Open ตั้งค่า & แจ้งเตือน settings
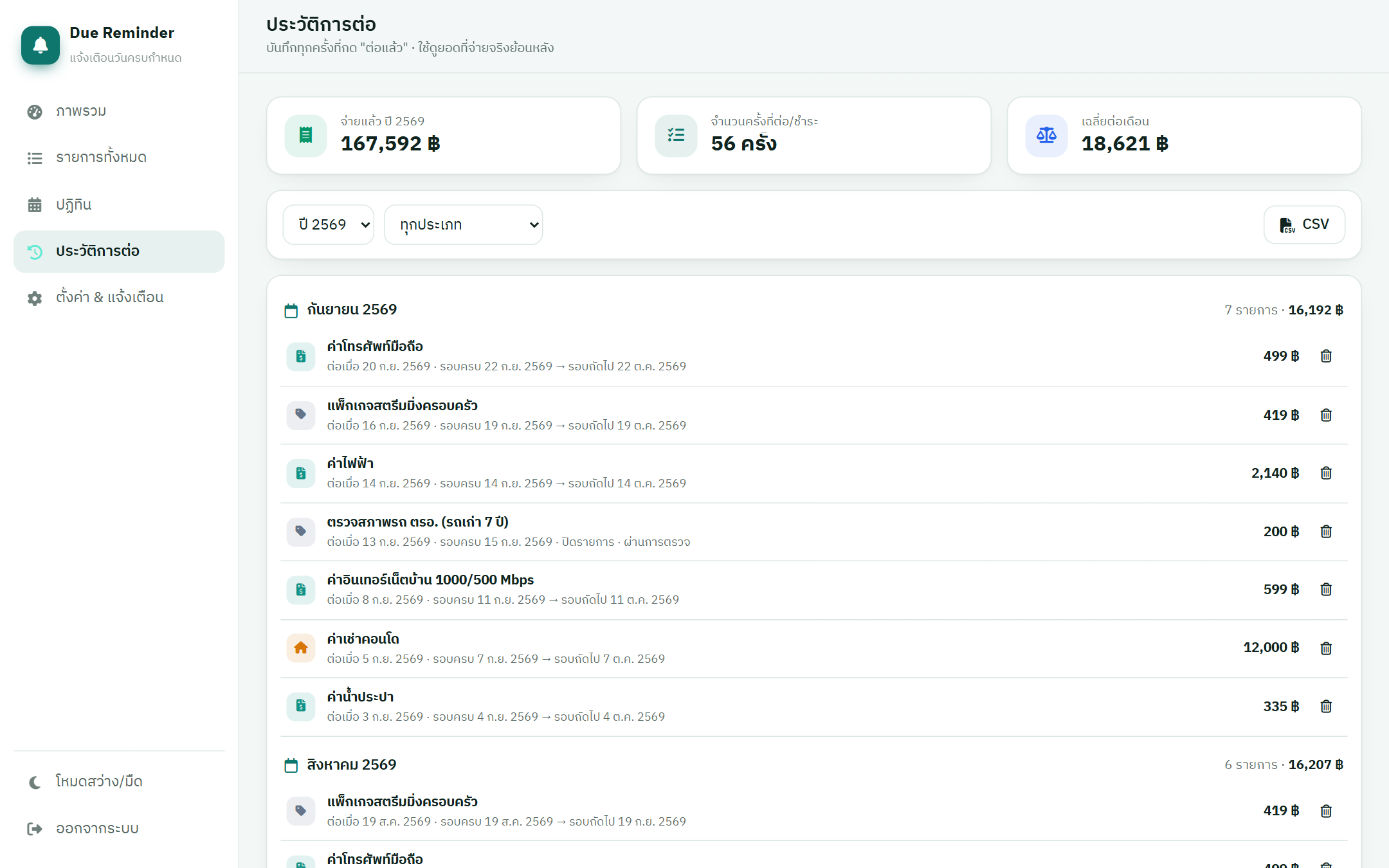Screen dimensions: 1389x868 [119, 298]
